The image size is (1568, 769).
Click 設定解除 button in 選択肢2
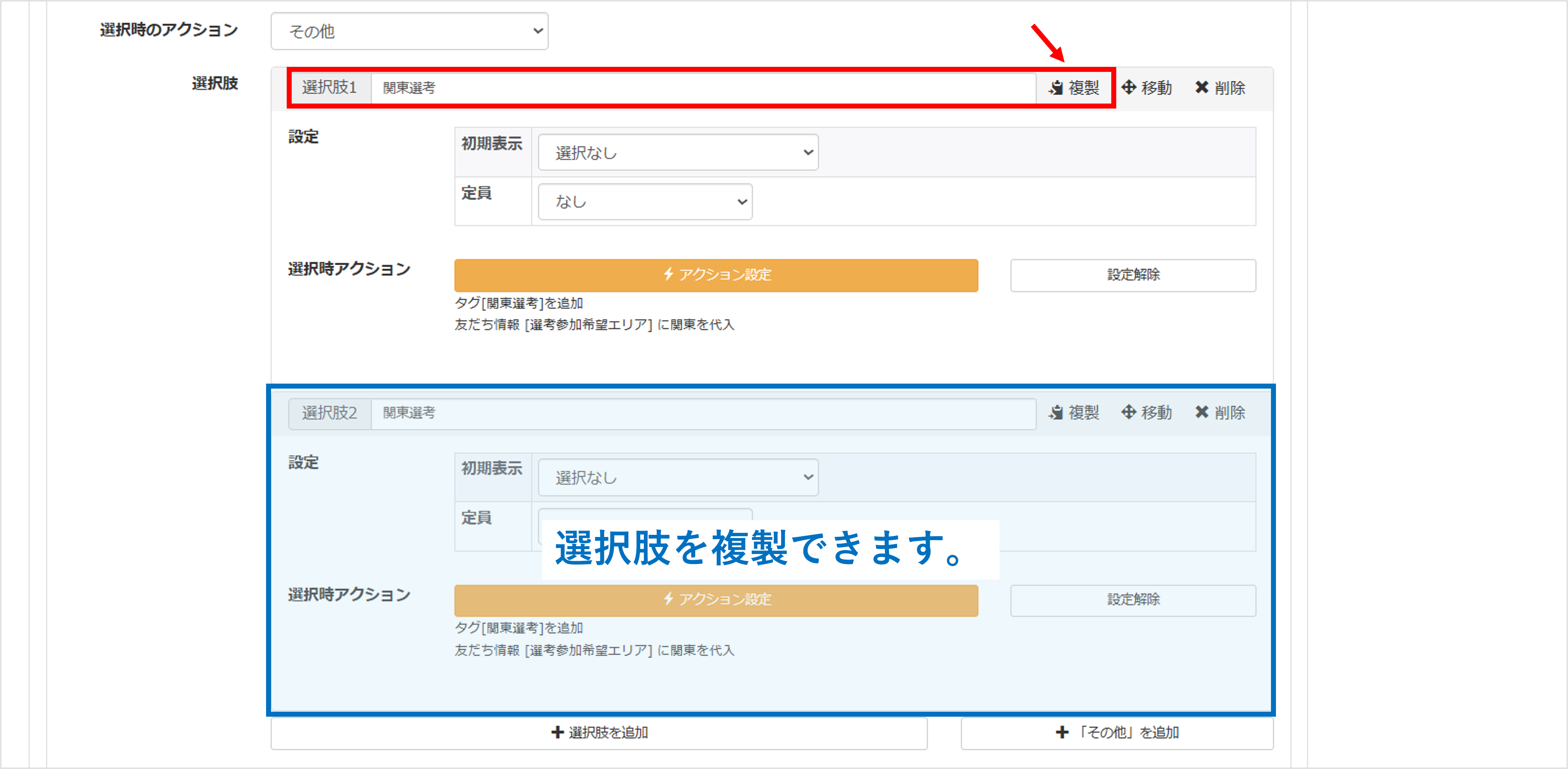point(1133,600)
